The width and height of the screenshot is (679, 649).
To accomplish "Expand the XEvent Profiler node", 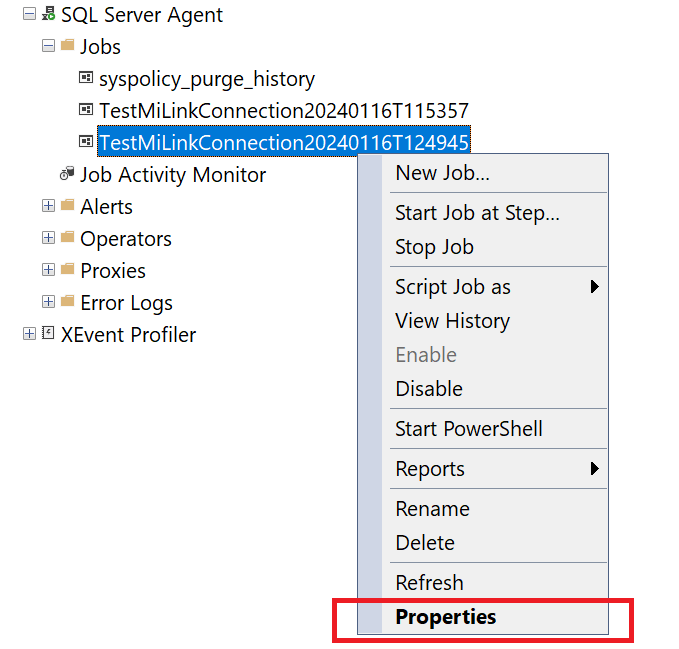I will coord(29,334).
